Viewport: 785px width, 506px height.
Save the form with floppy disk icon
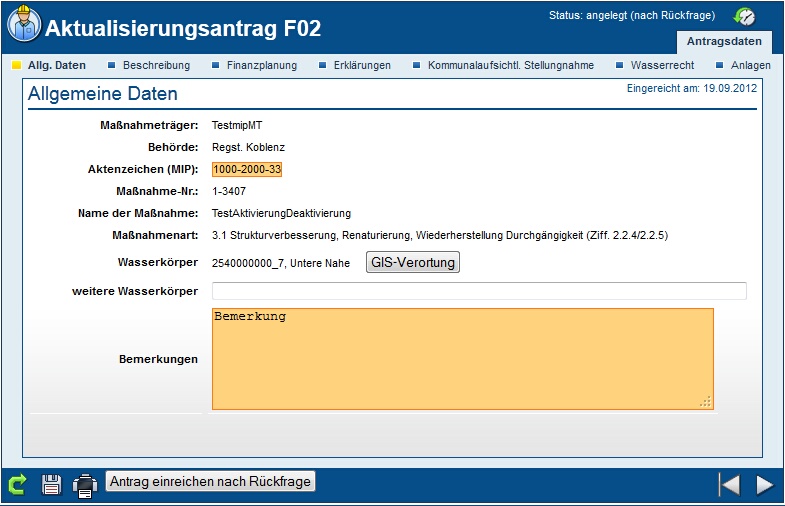(x=52, y=484)
